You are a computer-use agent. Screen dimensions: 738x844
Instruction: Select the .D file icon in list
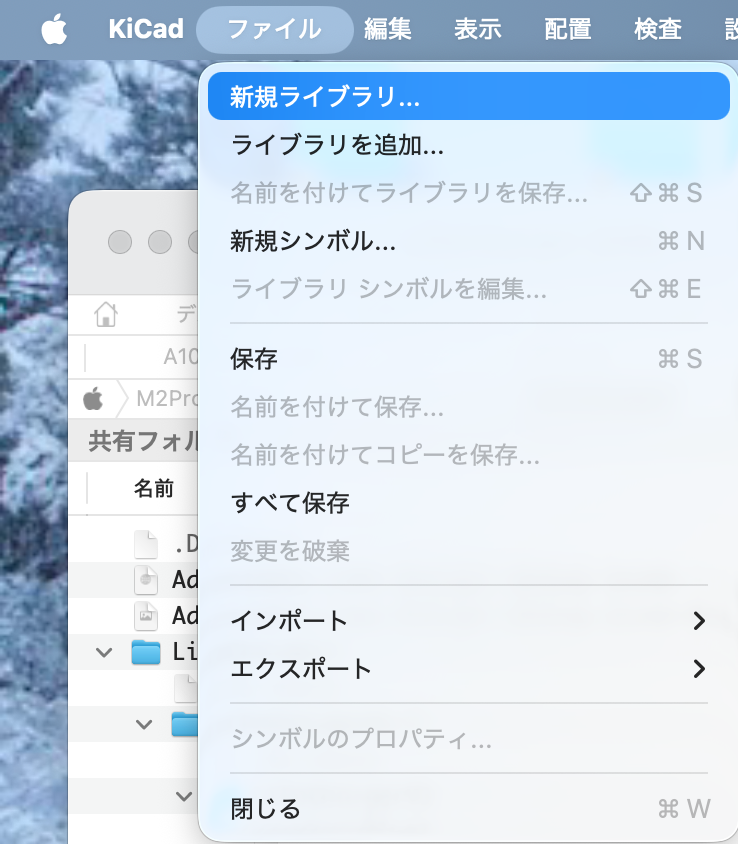[x=146, y=544]
